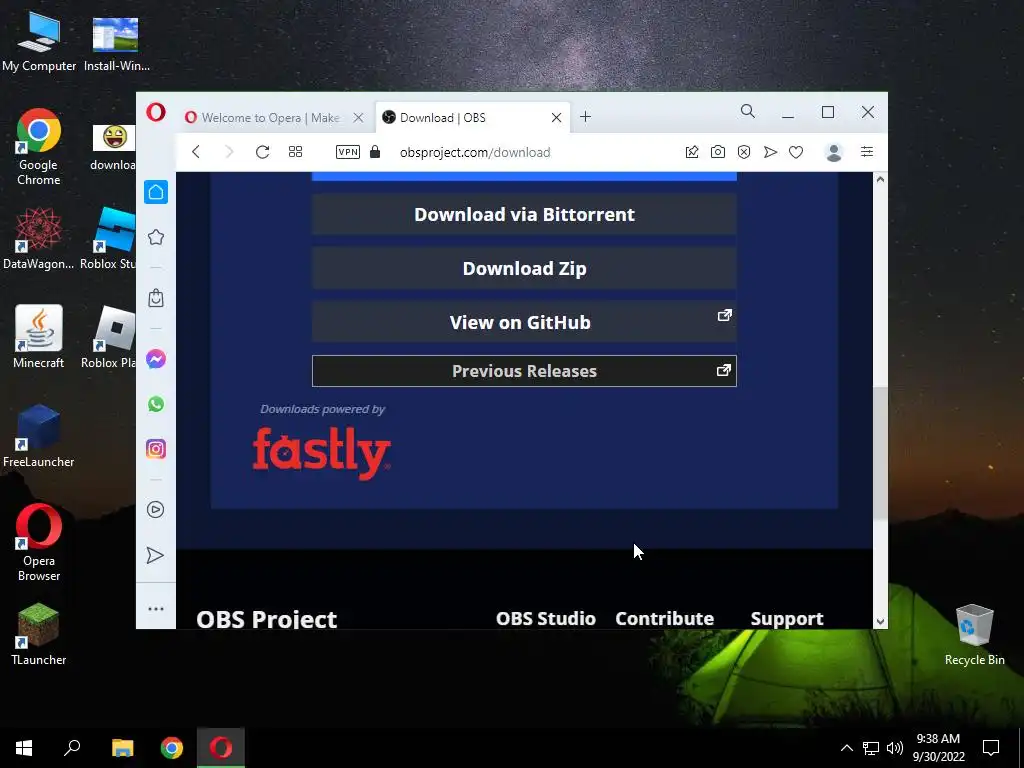Open the notification center icon

coord(991,748)
